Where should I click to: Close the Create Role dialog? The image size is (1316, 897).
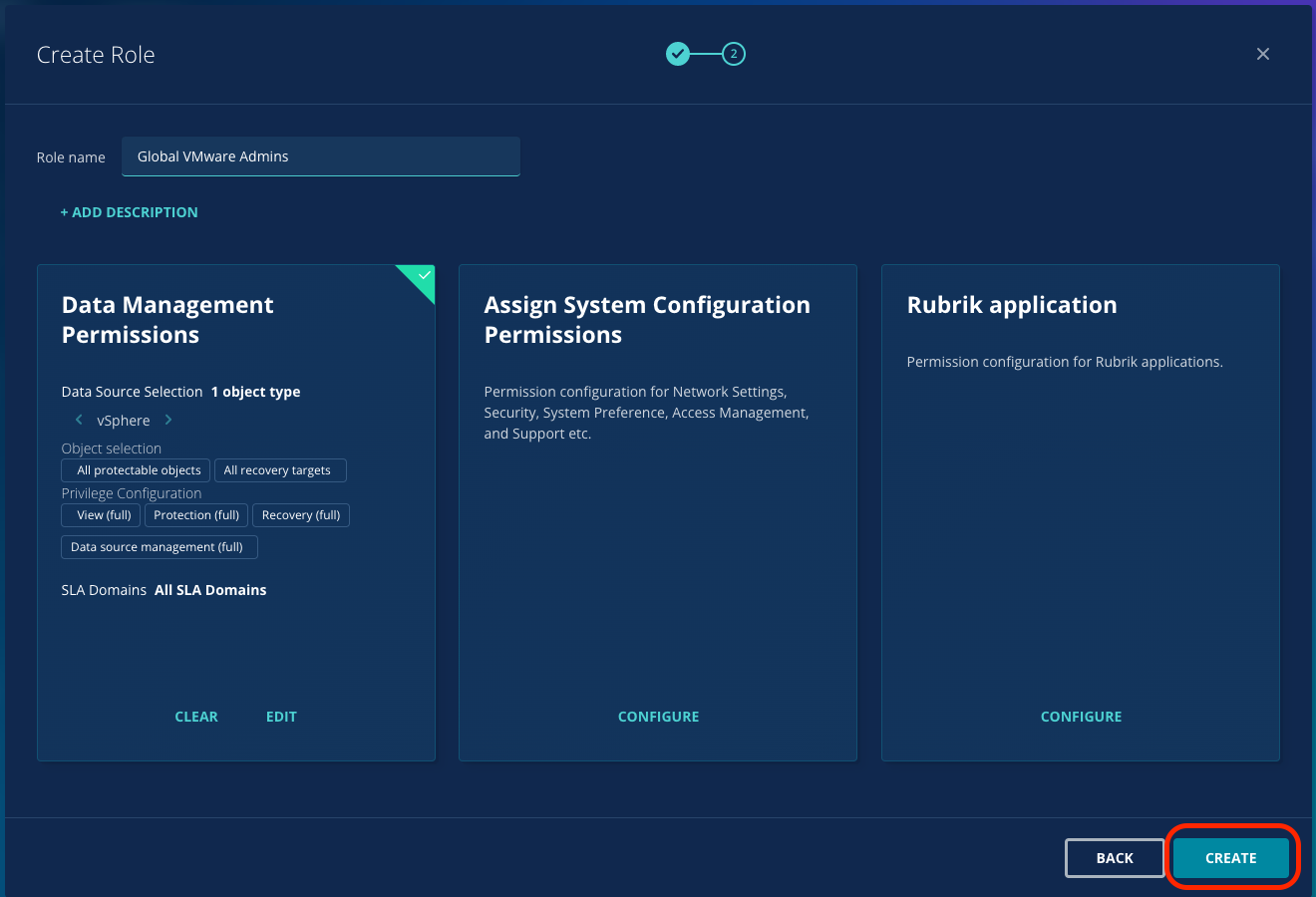point(1262,54)
